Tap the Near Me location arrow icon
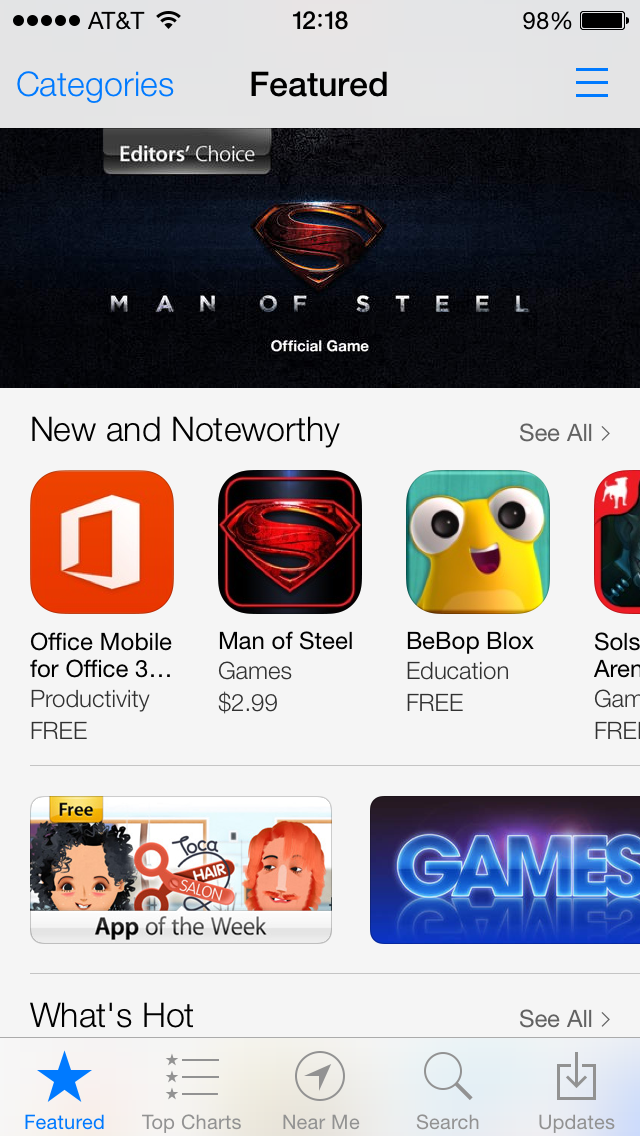640x1136 pixels. pos(320,1077)
